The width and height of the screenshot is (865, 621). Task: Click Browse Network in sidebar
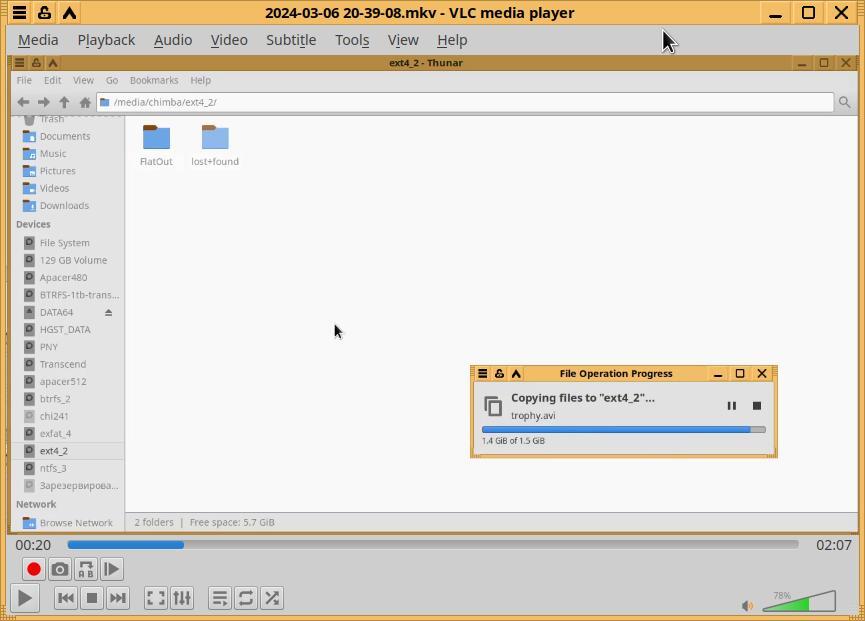pos(76,523)
